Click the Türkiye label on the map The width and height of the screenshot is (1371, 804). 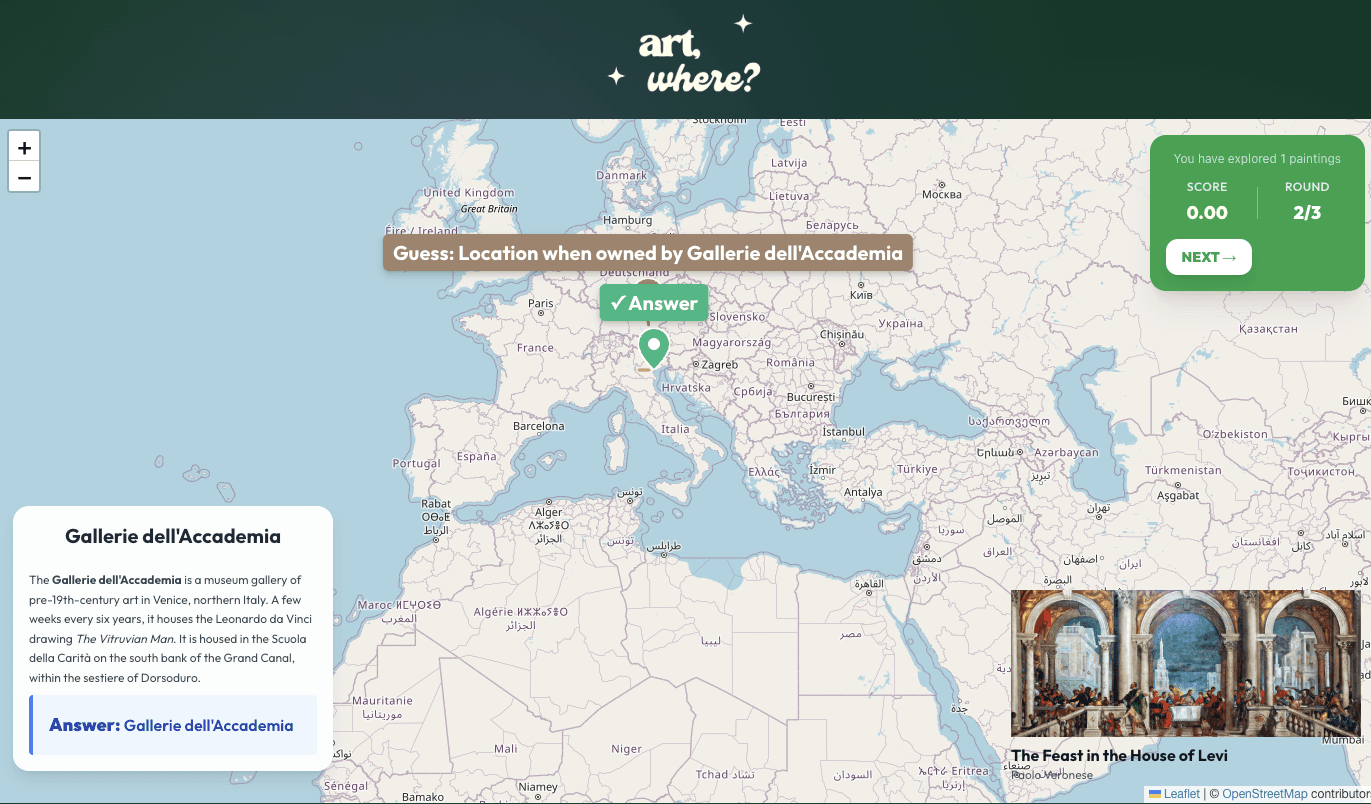pos(917,469)
